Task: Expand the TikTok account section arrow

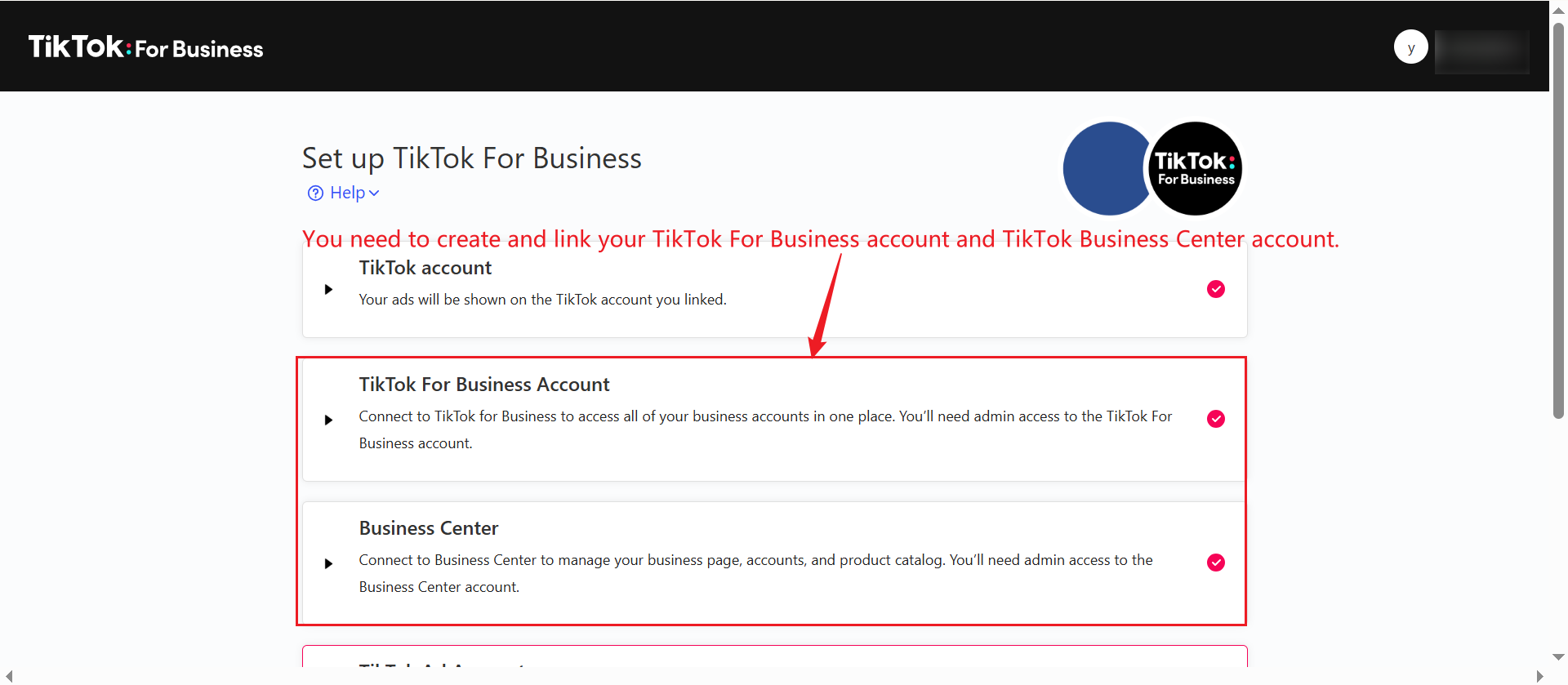Action: click(328, 289)
